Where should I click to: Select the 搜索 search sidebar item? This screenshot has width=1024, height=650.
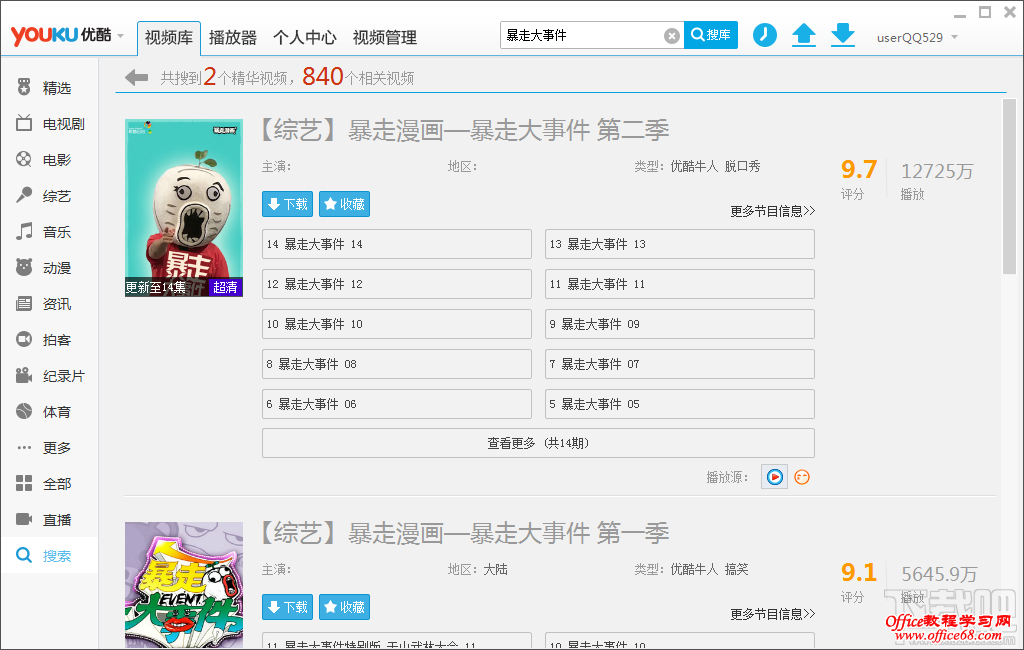(x=50, y=555)
